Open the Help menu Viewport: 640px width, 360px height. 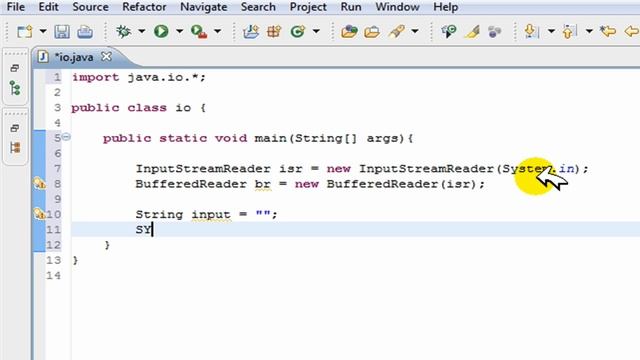pos(445,7)
